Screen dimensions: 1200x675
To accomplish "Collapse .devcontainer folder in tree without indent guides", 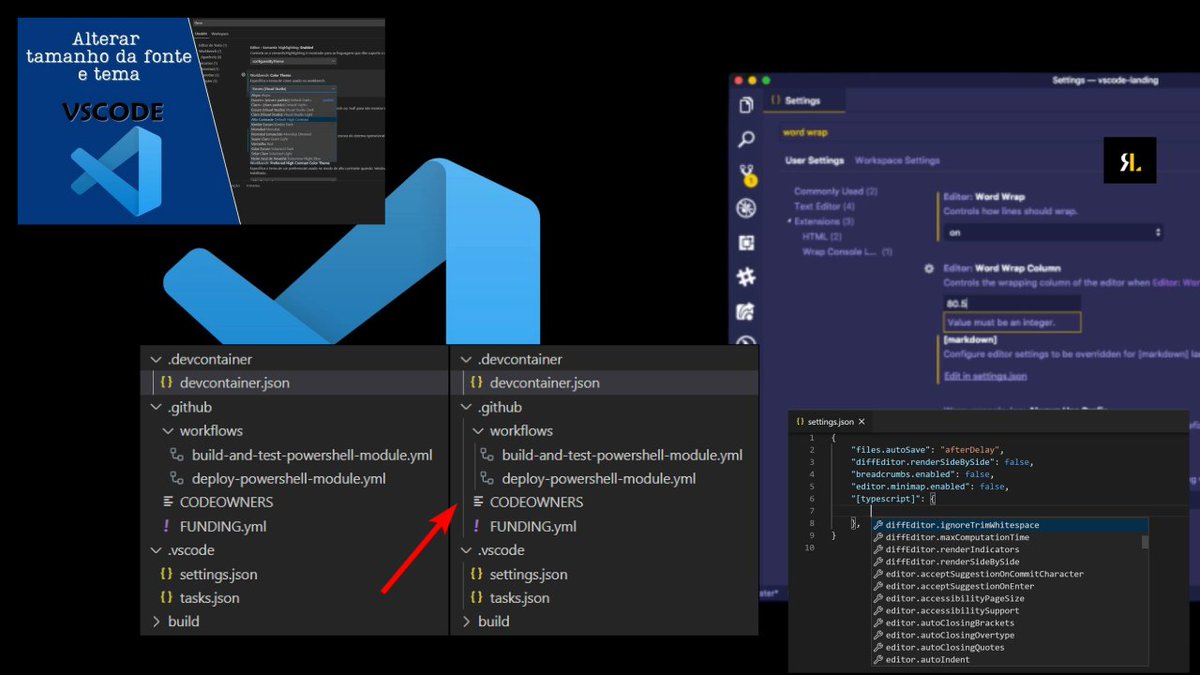I will (x=155, y=359).
